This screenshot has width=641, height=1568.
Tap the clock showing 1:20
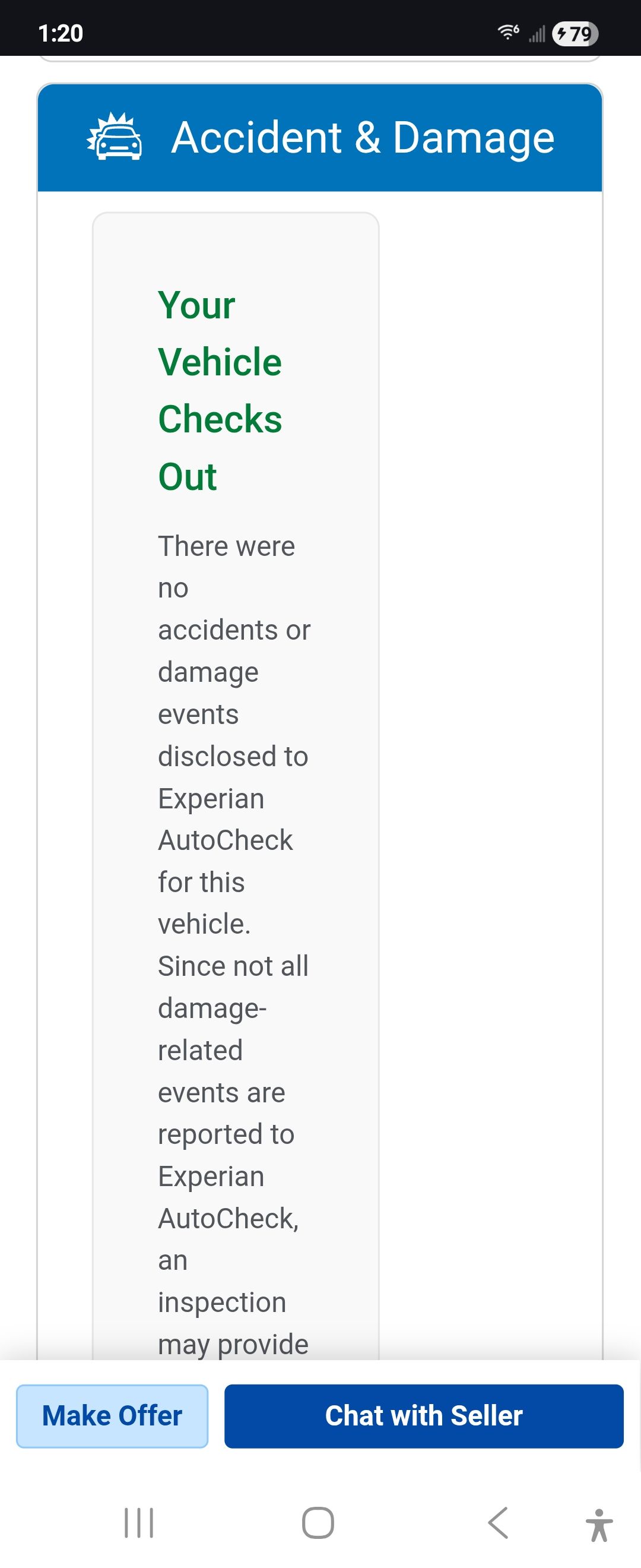(60, 33)
